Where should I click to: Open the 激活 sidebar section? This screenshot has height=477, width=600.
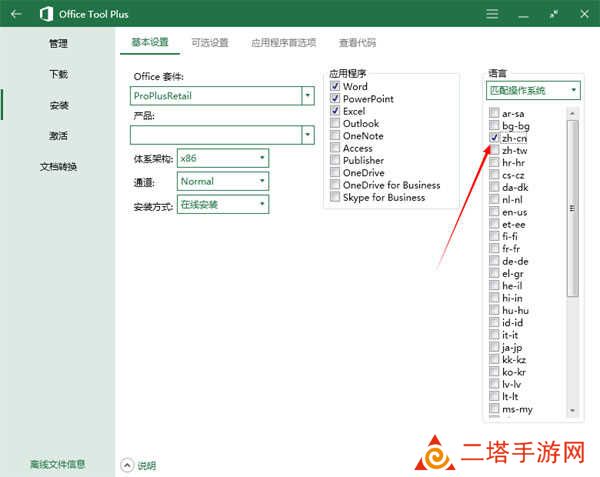(x=59, y=135)
